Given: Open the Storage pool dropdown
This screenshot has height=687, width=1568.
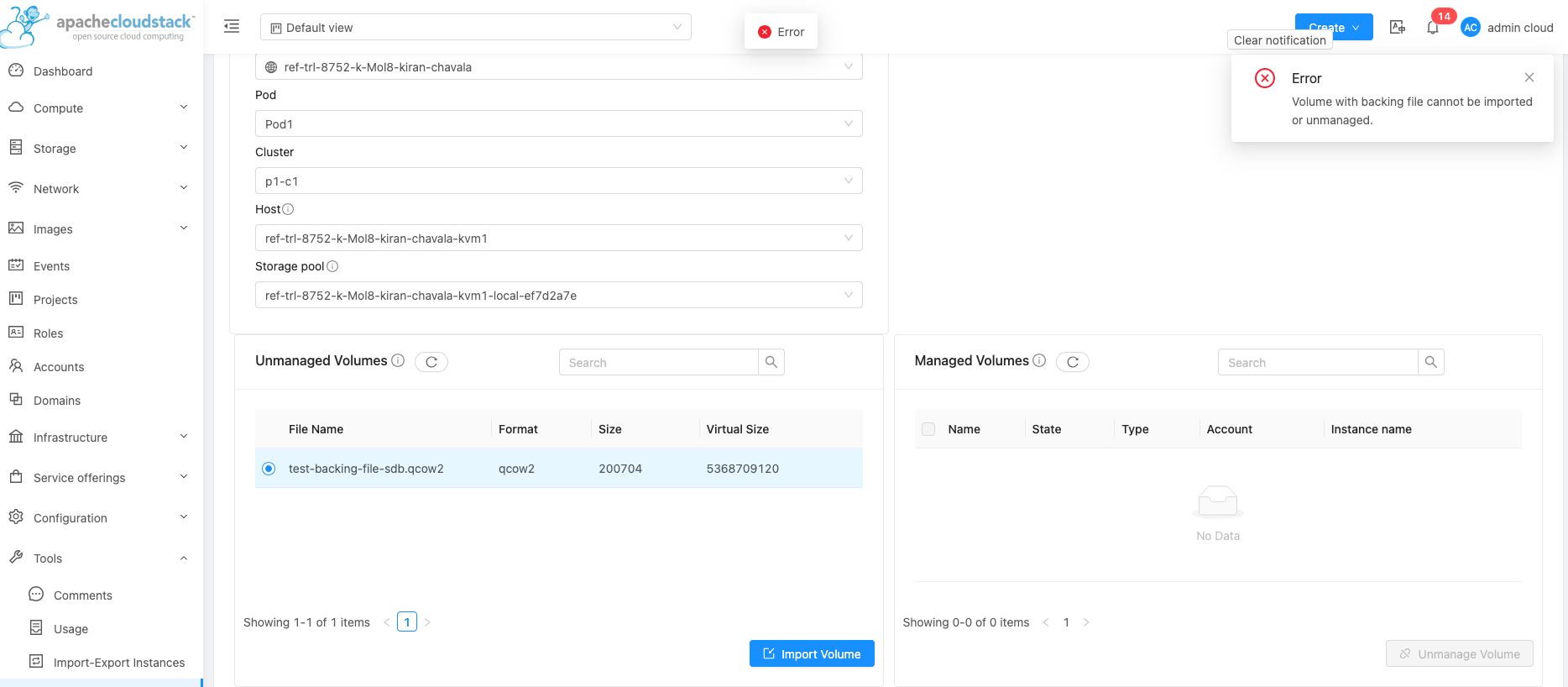Looking at the screenshot, I should 559,295.
